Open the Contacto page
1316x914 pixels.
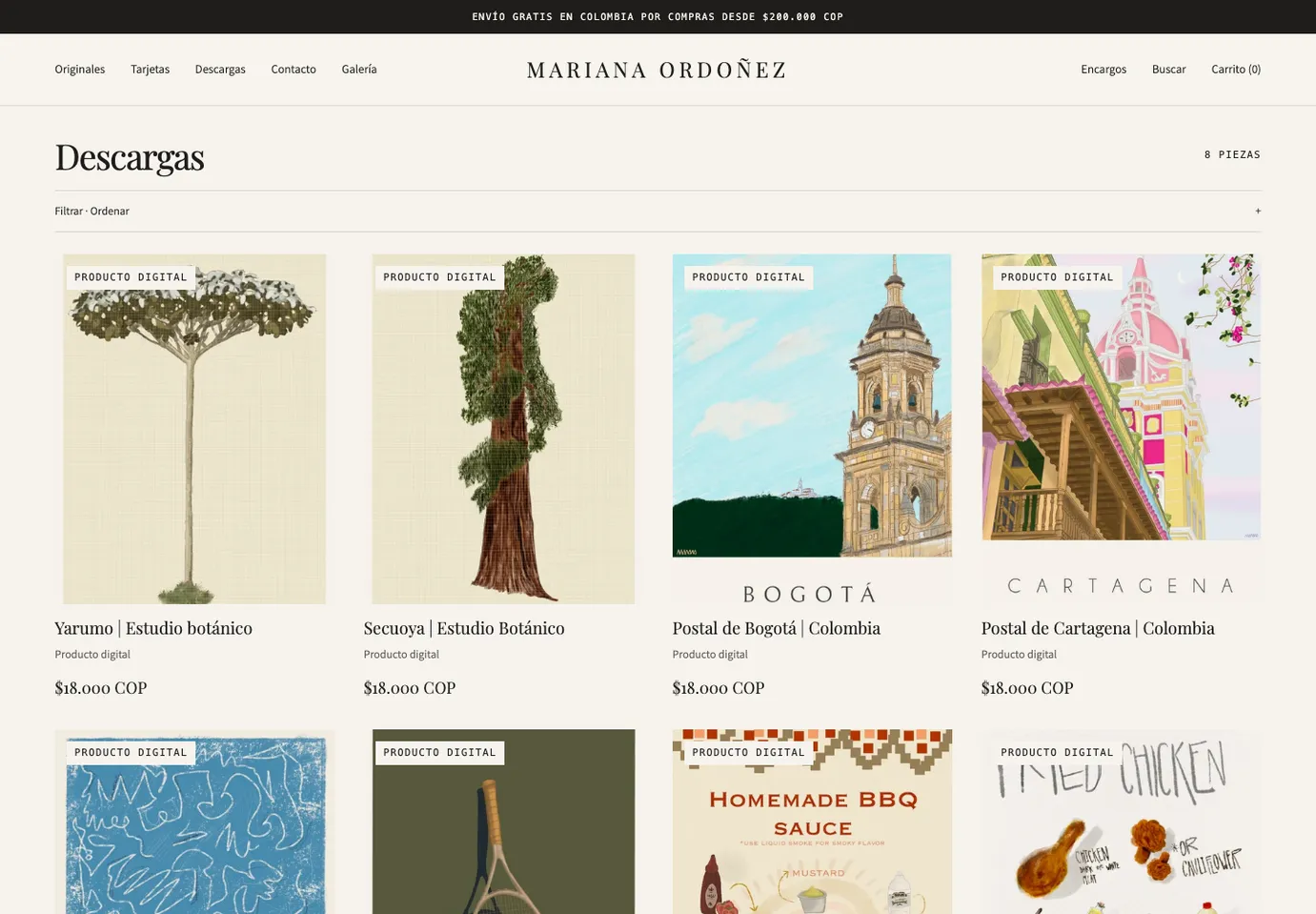pyautogui.click(x=294, y=70)
